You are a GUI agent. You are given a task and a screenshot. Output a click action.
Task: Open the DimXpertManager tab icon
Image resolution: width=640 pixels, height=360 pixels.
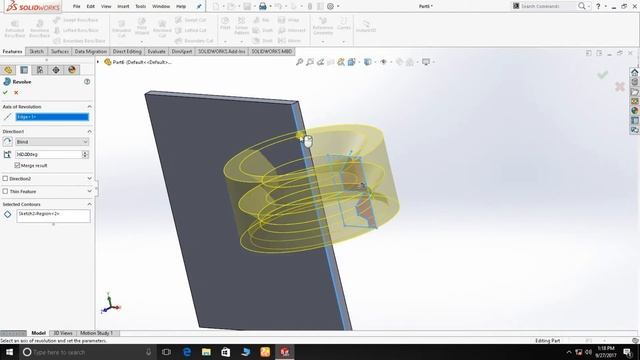56,70
